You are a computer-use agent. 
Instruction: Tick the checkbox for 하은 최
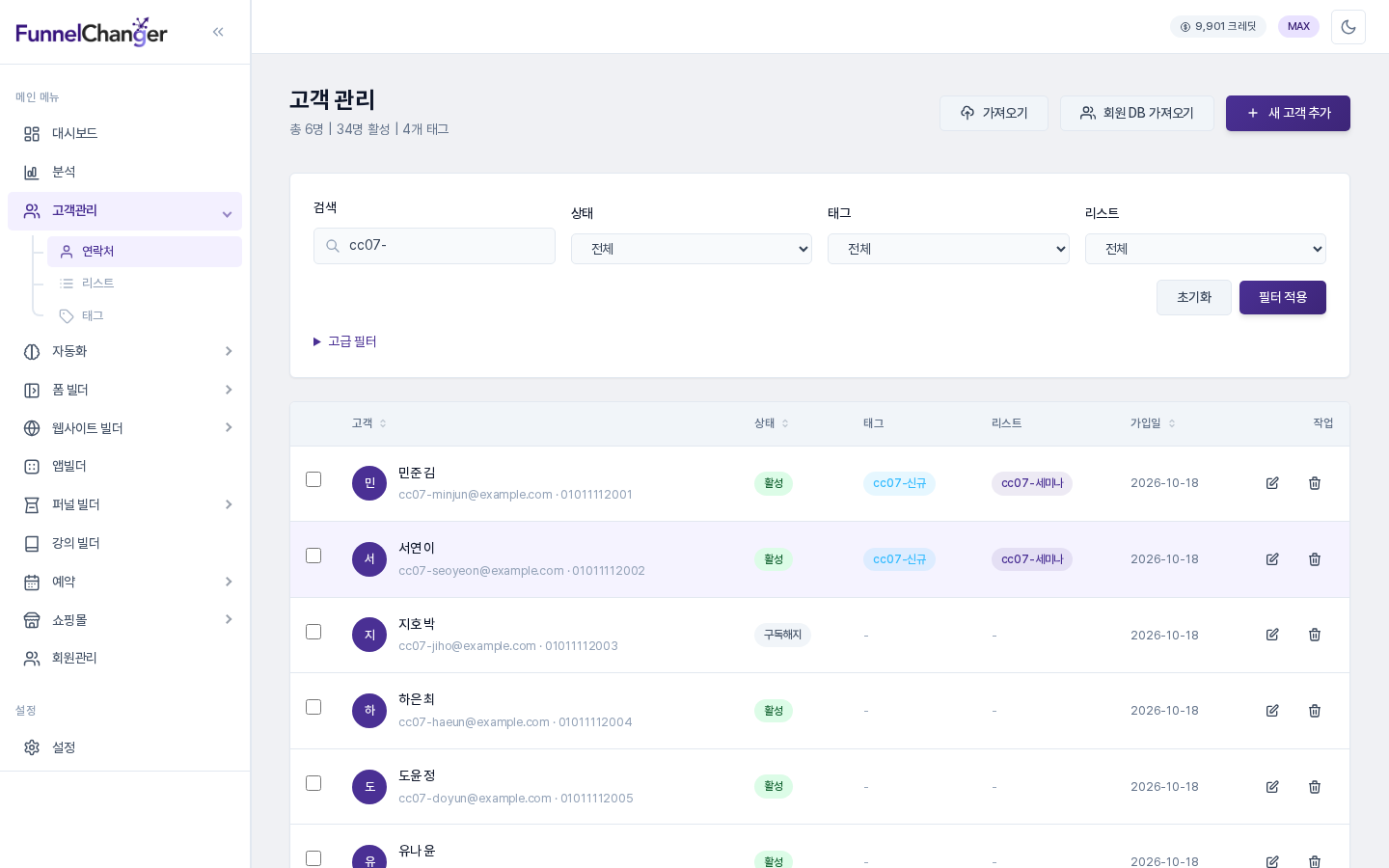click(x=313, y=707)
